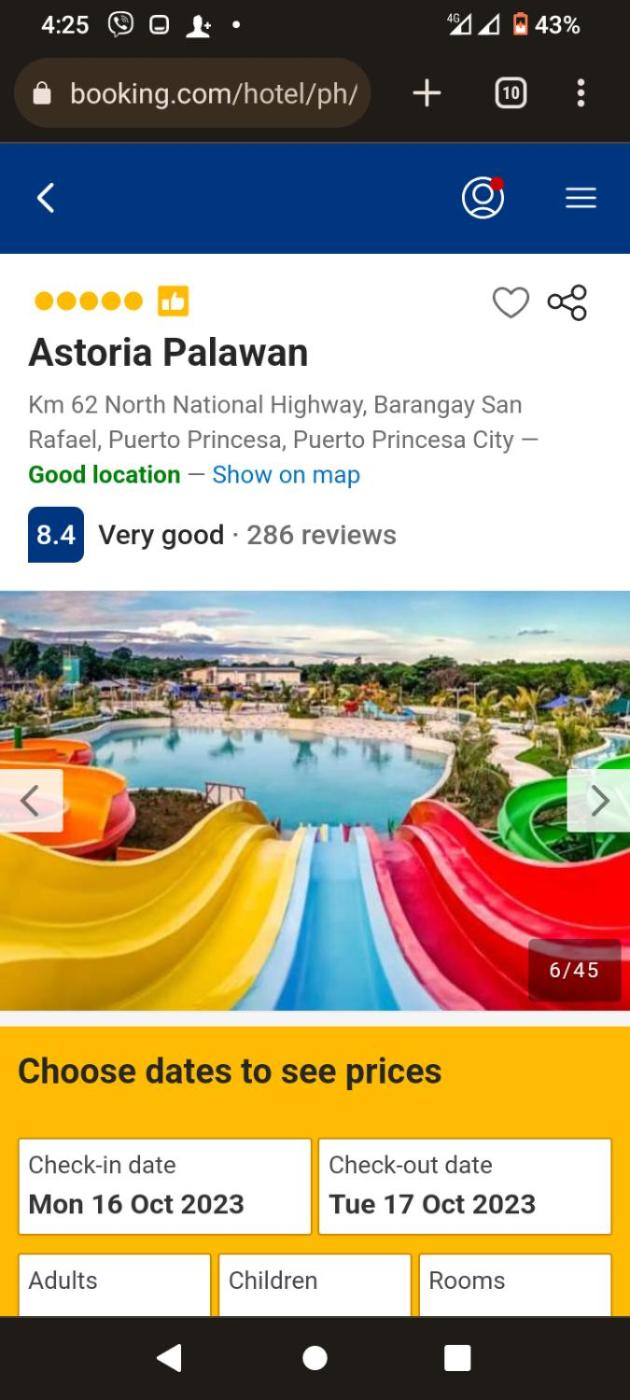Open the water slide photo
The height and width of the screenshot is (1400, 630).
click(315, 800)
